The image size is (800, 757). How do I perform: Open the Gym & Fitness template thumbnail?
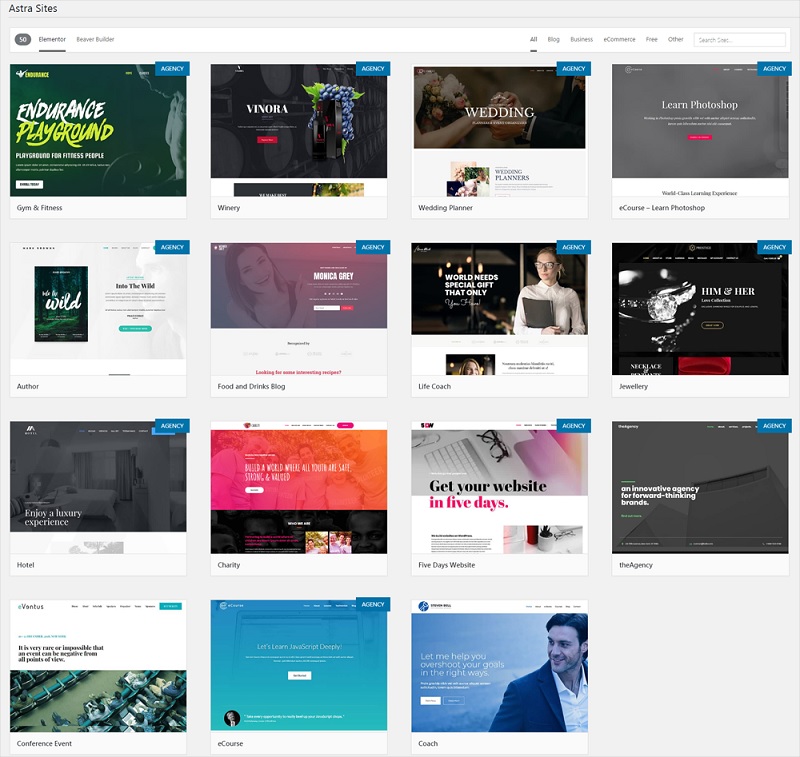[x=98, y=130]
